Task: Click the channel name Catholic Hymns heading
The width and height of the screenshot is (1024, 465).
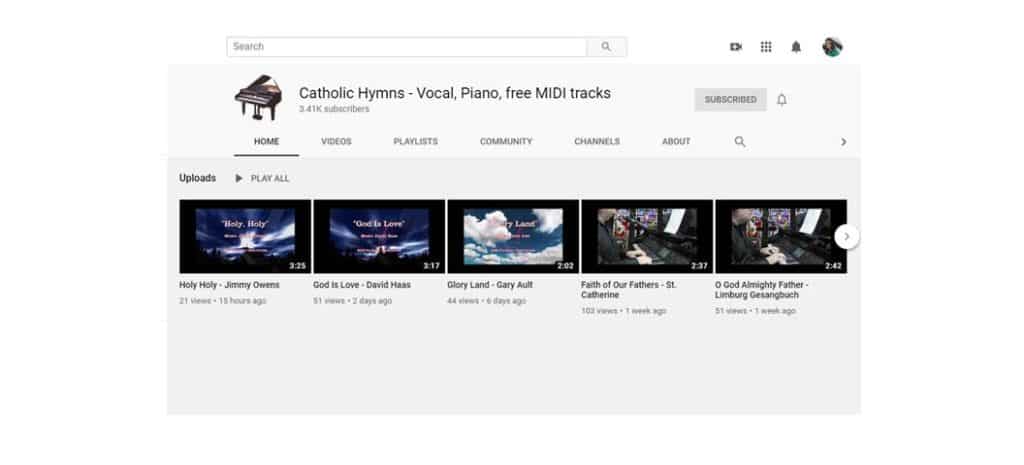Action: [x=455, y=93]
